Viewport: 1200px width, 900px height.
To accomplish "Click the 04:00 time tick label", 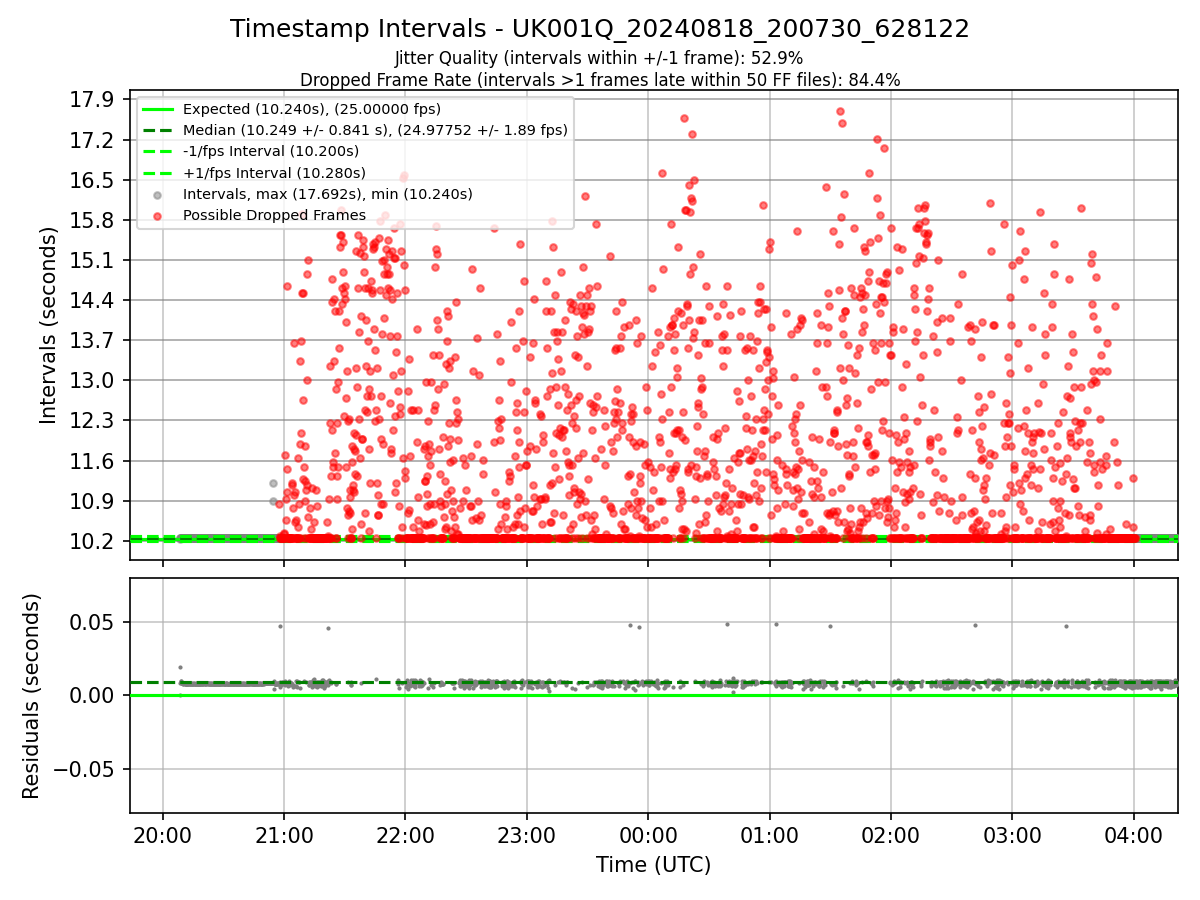I will tap(1133, 834).
